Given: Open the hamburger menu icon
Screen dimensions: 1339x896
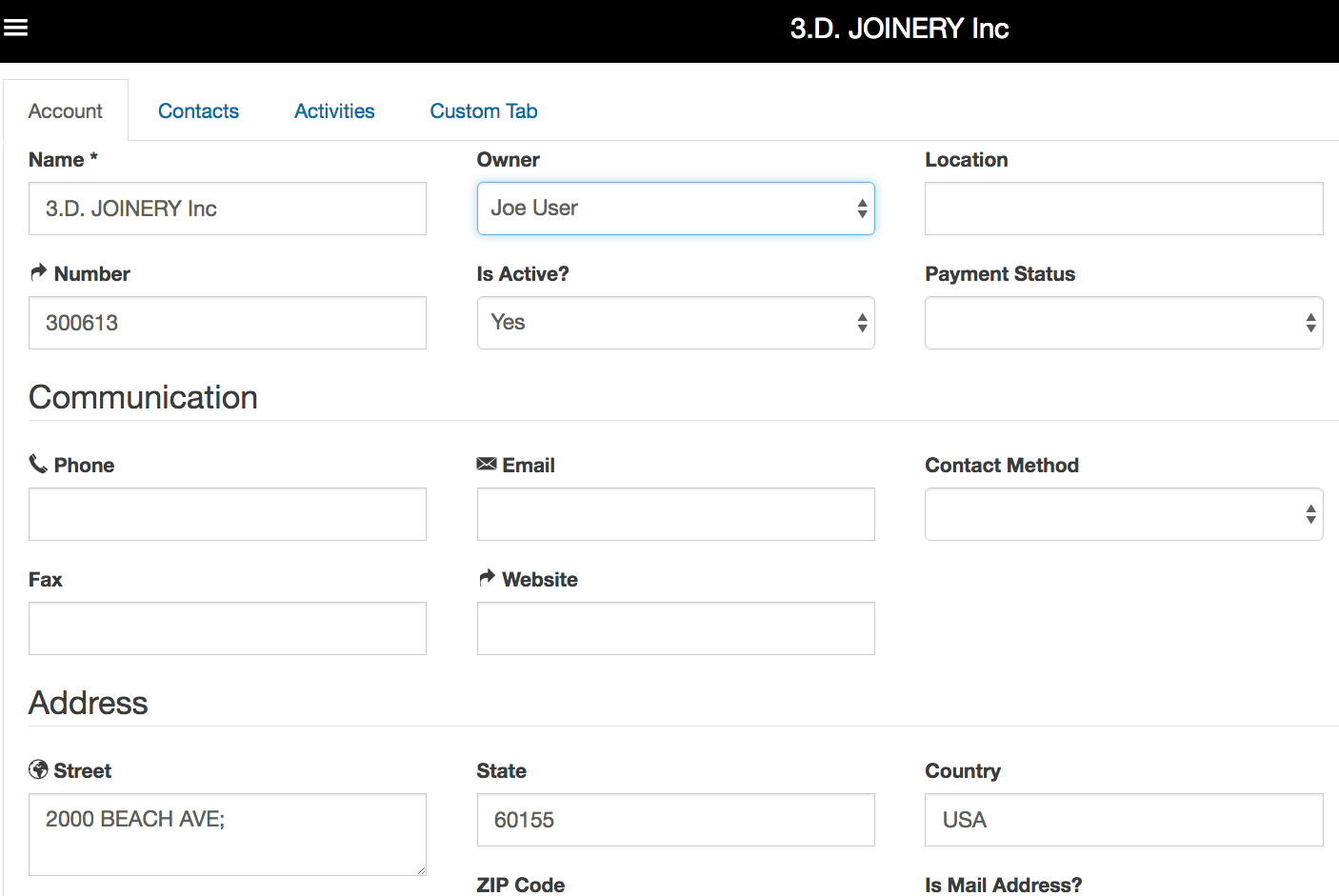Looking at the screenshot, I should coord(15,28).
